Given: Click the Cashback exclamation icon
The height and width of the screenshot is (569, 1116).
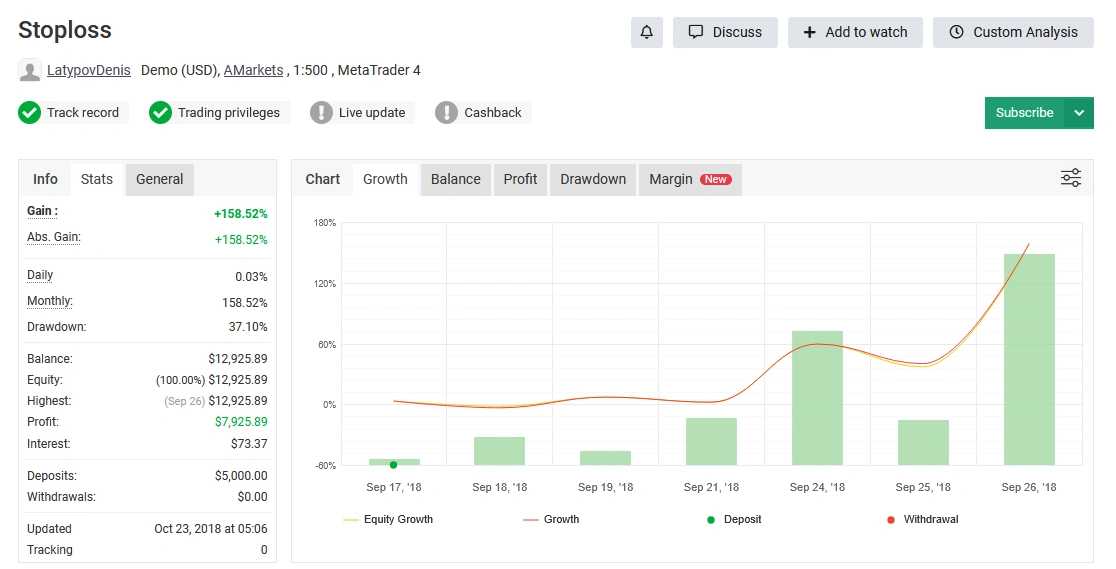Looking at the screenshot, I should click(446, 113).
